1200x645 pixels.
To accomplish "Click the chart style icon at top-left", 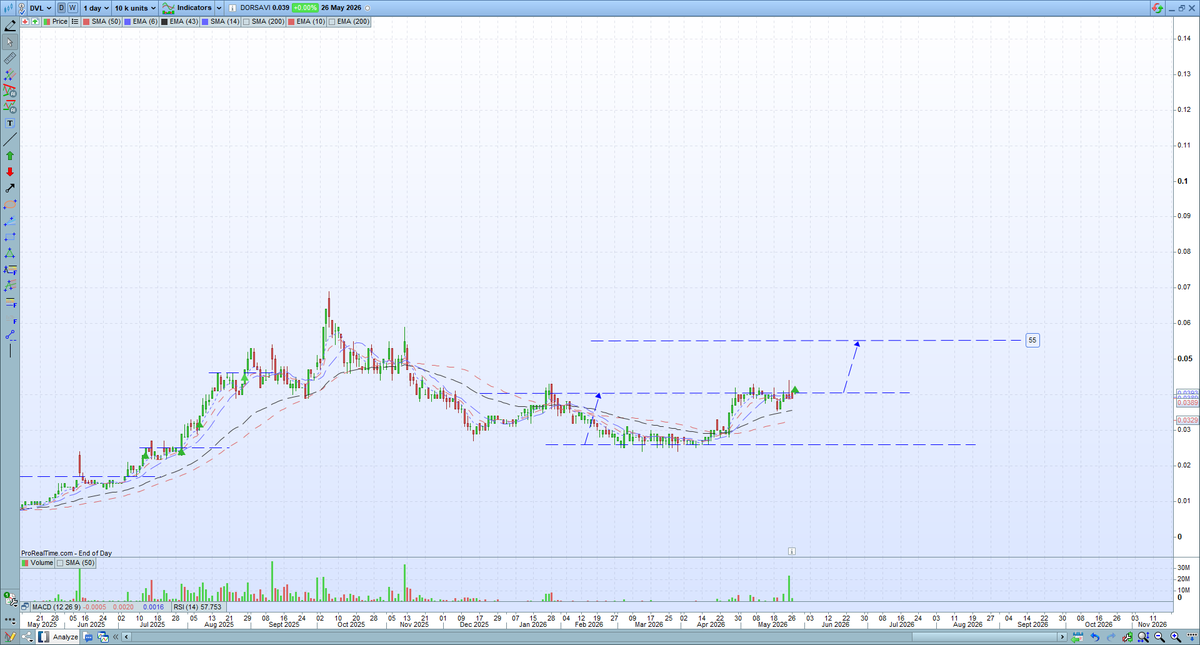I will [x=8, y=8].
